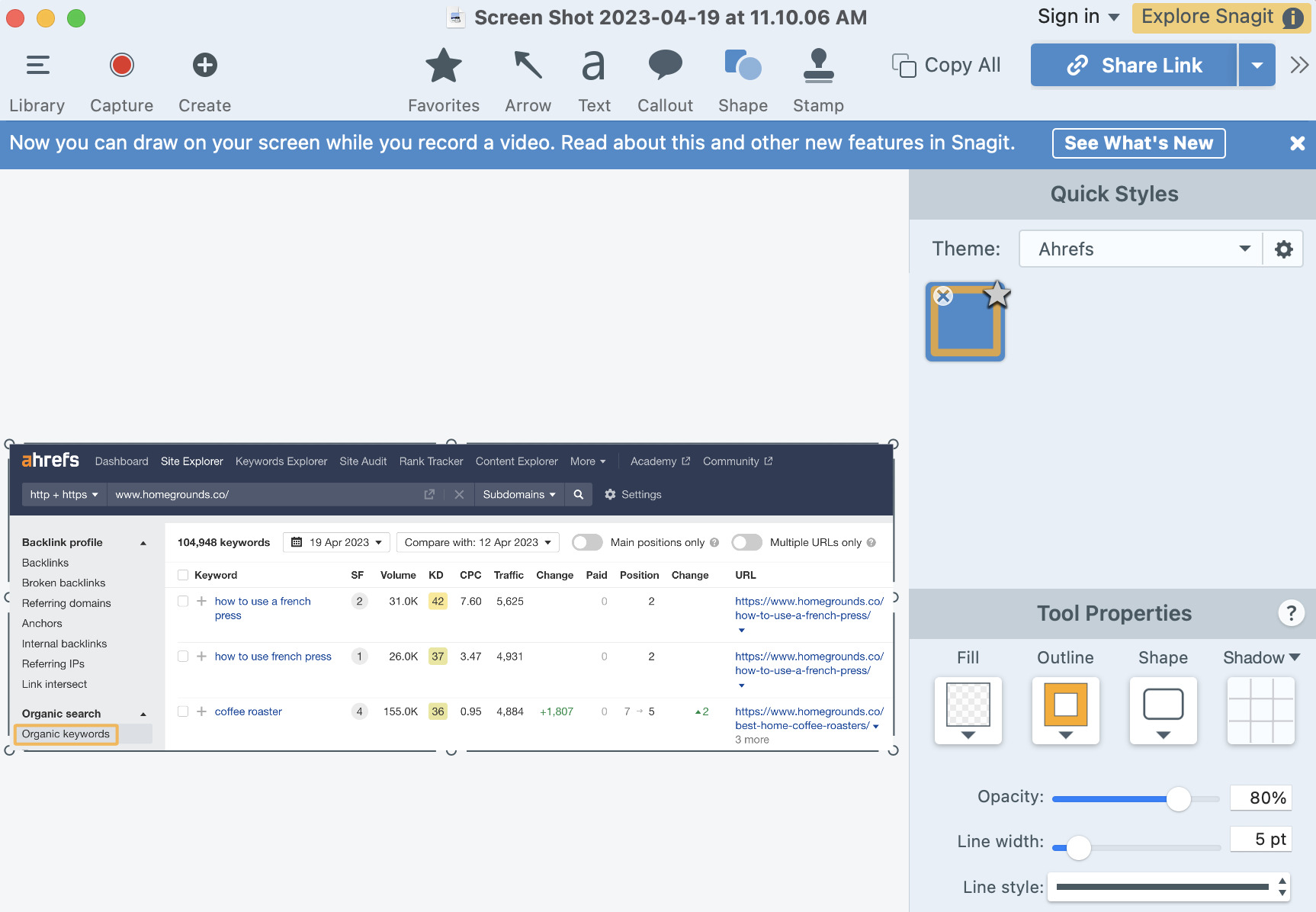The width and height of the screenshot is (1316, 912).
Task: Enable the Main positions only toggle
Action: click(587, 542)
